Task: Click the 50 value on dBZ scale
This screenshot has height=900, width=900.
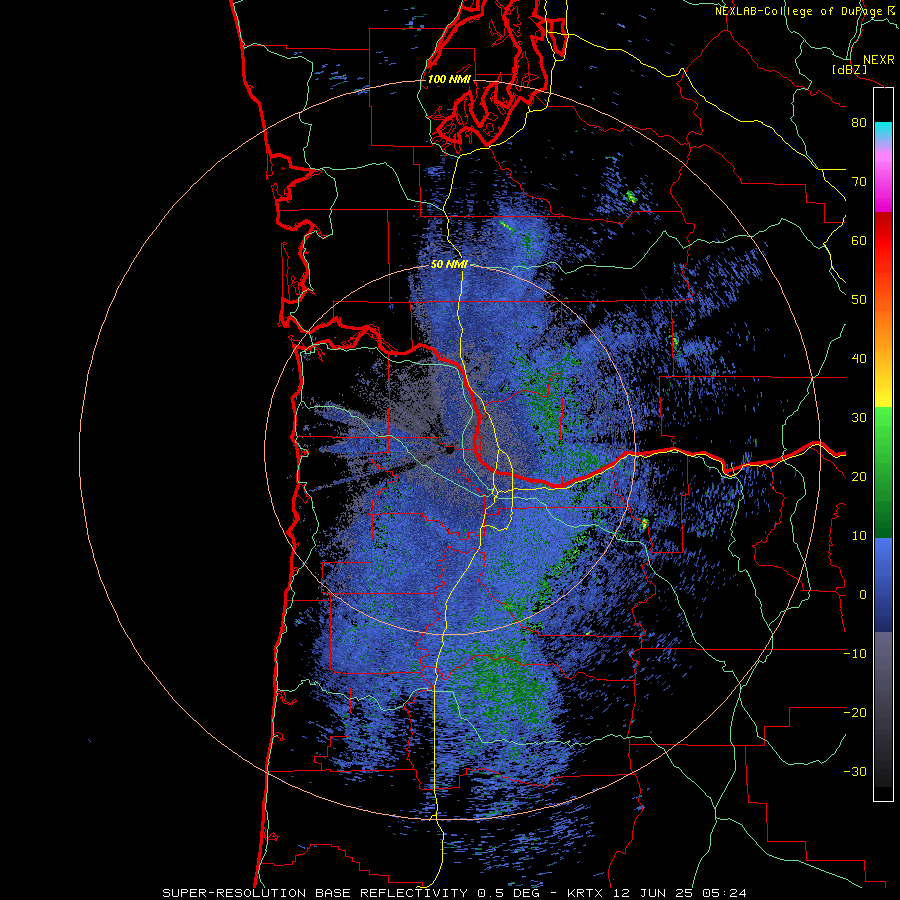Action: coord(859,300)
